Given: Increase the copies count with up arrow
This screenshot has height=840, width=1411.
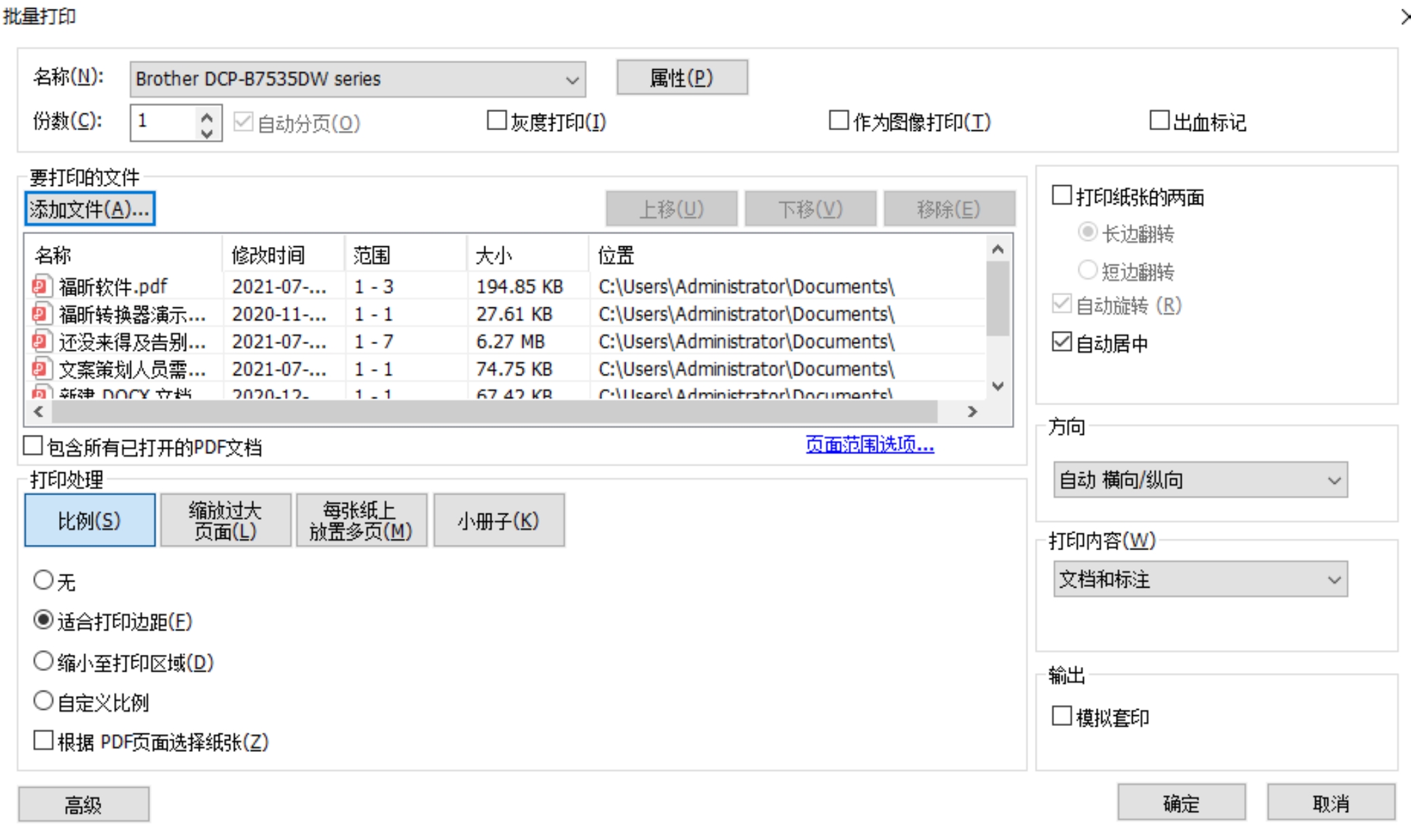Looking at the screenshot, I should tap(207, 115).
